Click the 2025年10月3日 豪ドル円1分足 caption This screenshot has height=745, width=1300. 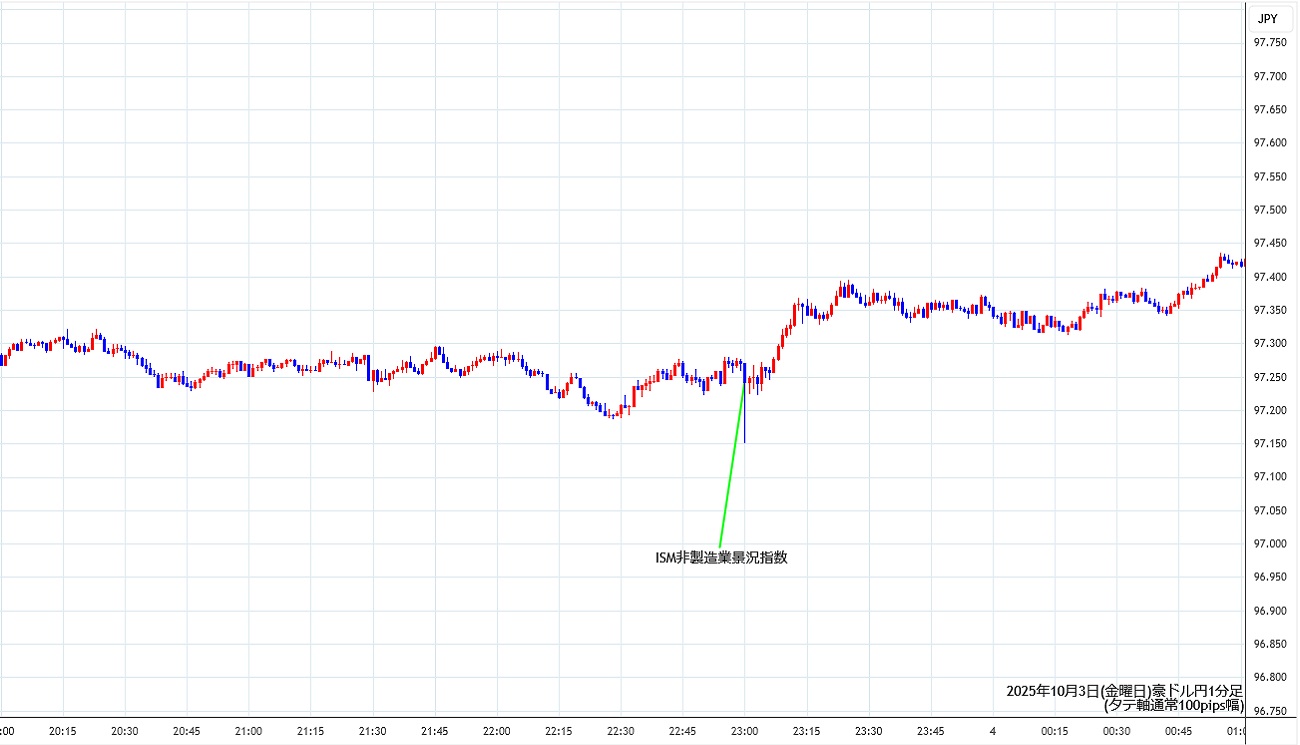pyautogui.click(x=1124, y=691)
